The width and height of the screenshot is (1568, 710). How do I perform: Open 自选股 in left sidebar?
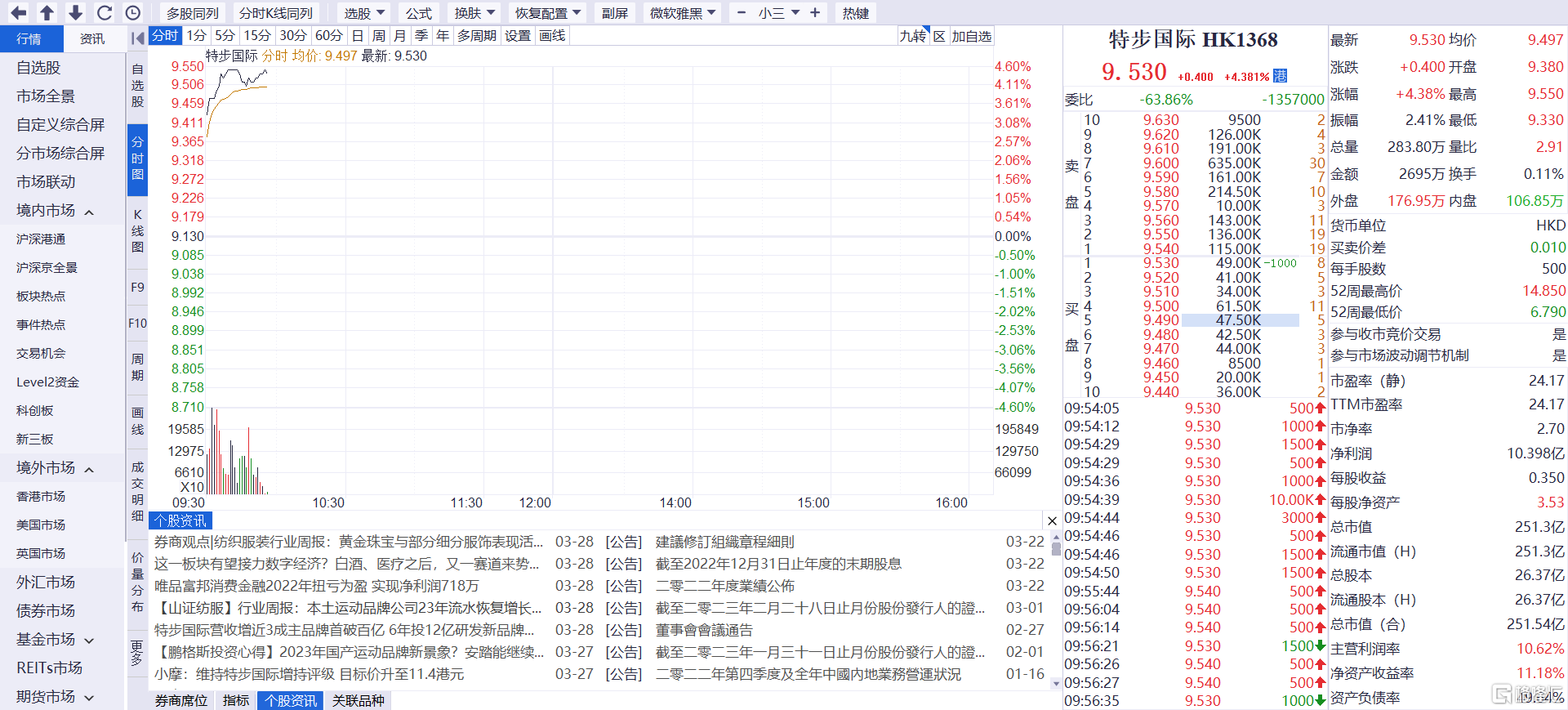point(38,68)
